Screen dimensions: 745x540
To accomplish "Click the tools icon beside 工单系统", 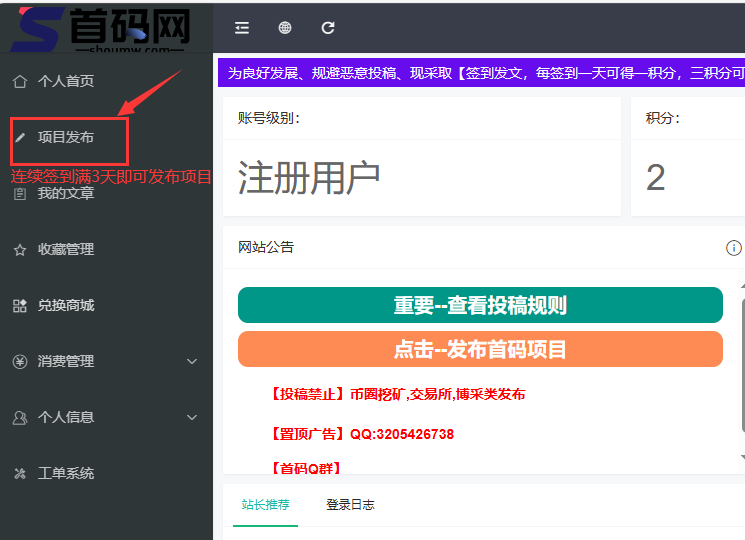I will click(x=19, y=474).
